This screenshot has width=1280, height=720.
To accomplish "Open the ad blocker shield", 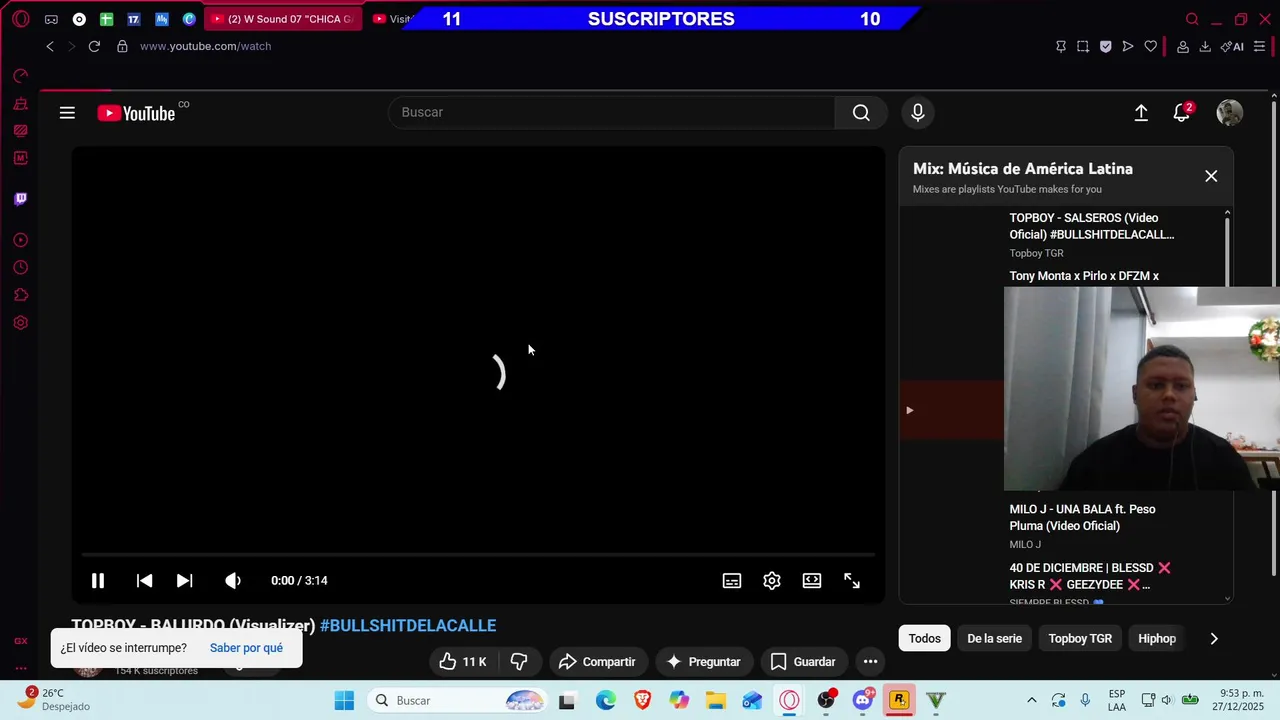I will [x=1105, y=46].
